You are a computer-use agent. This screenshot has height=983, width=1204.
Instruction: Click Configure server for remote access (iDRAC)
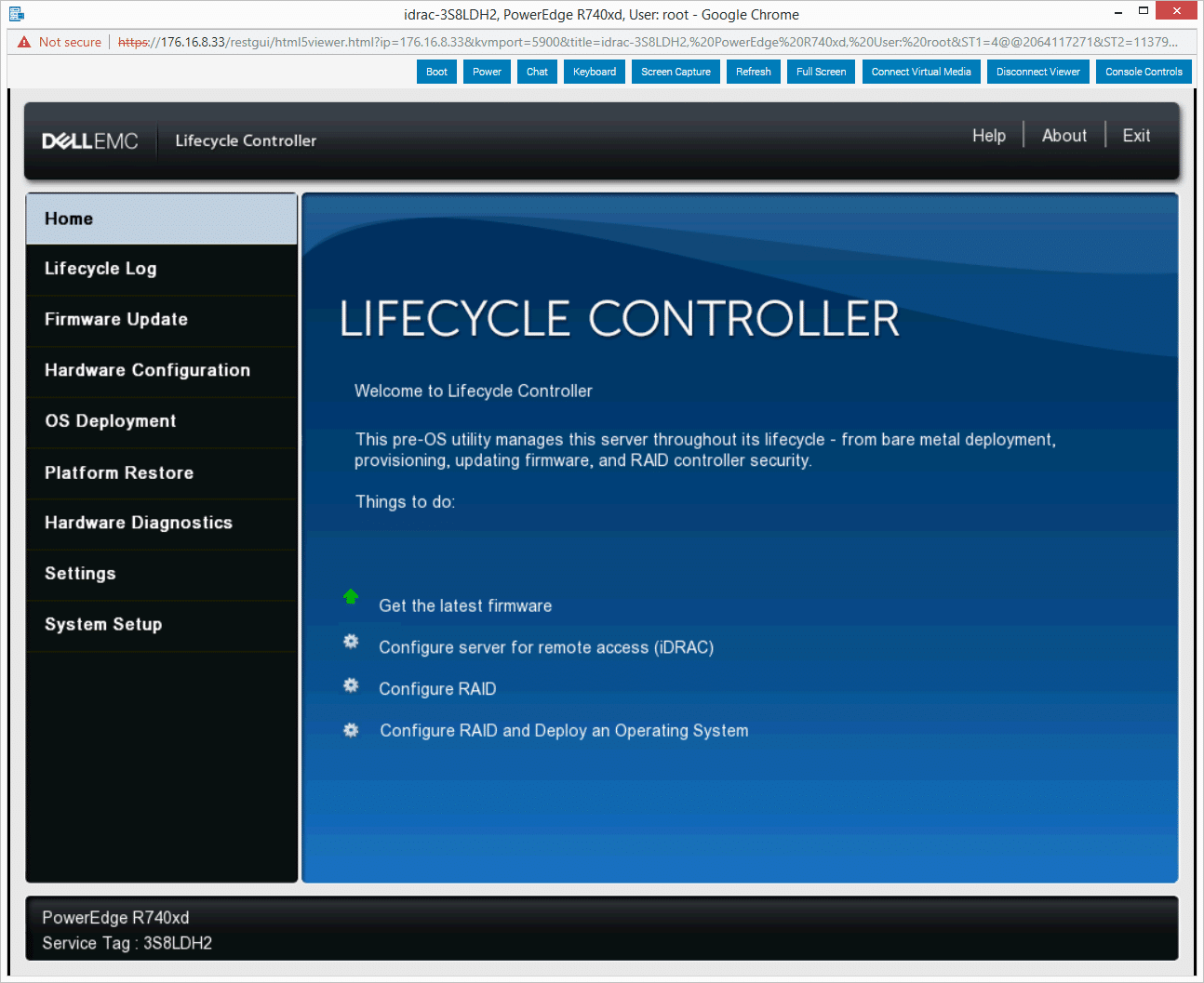[546, 647]
